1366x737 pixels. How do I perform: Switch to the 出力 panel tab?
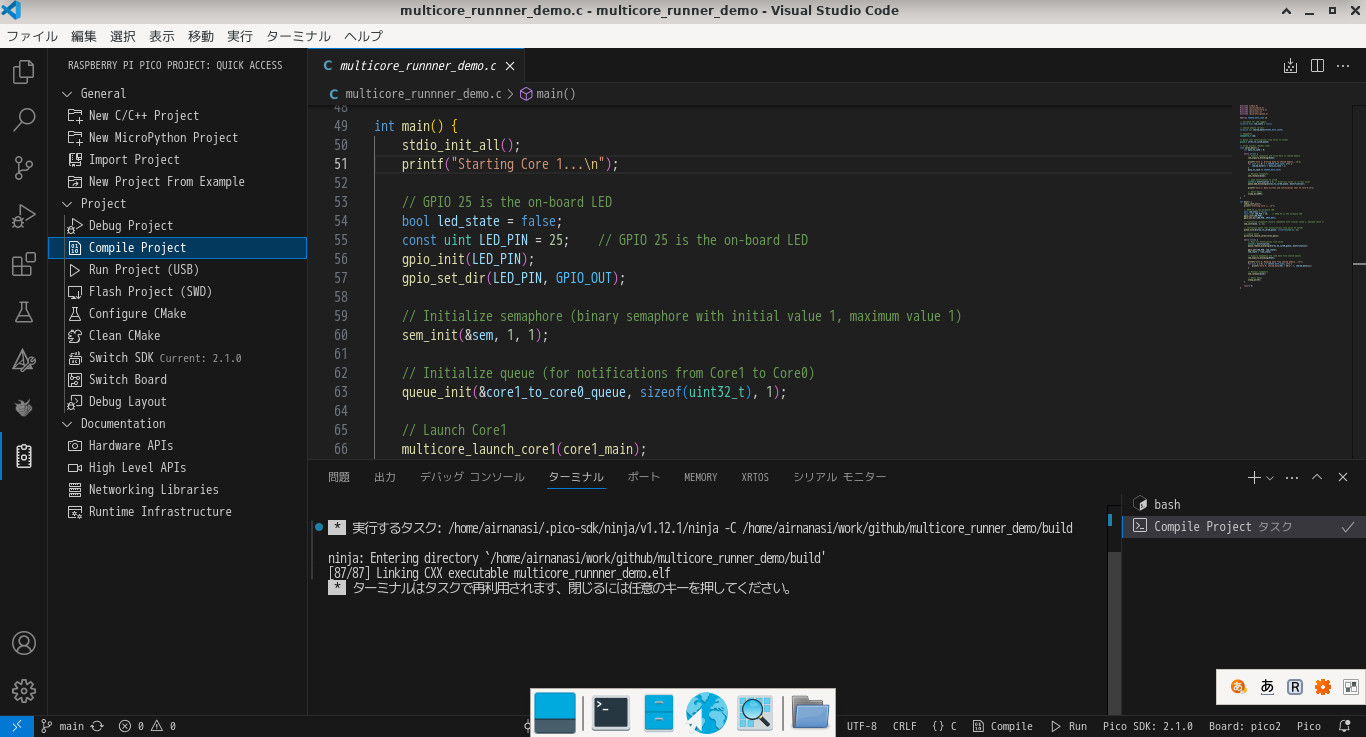[x=385, y=478]
